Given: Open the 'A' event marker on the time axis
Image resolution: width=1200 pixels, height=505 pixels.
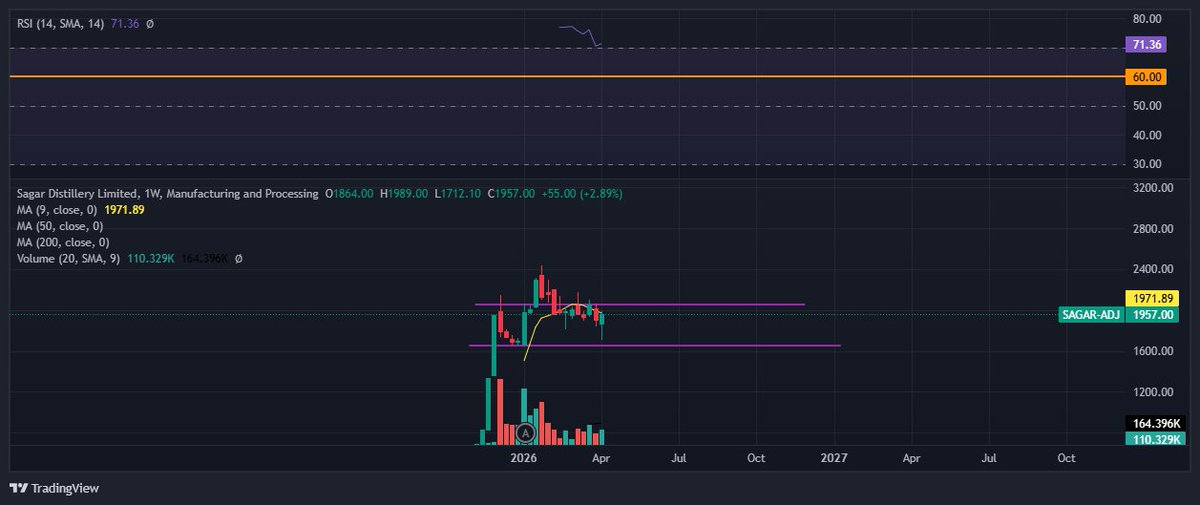Looking at the screenshot, I should [x=526, y=433].
